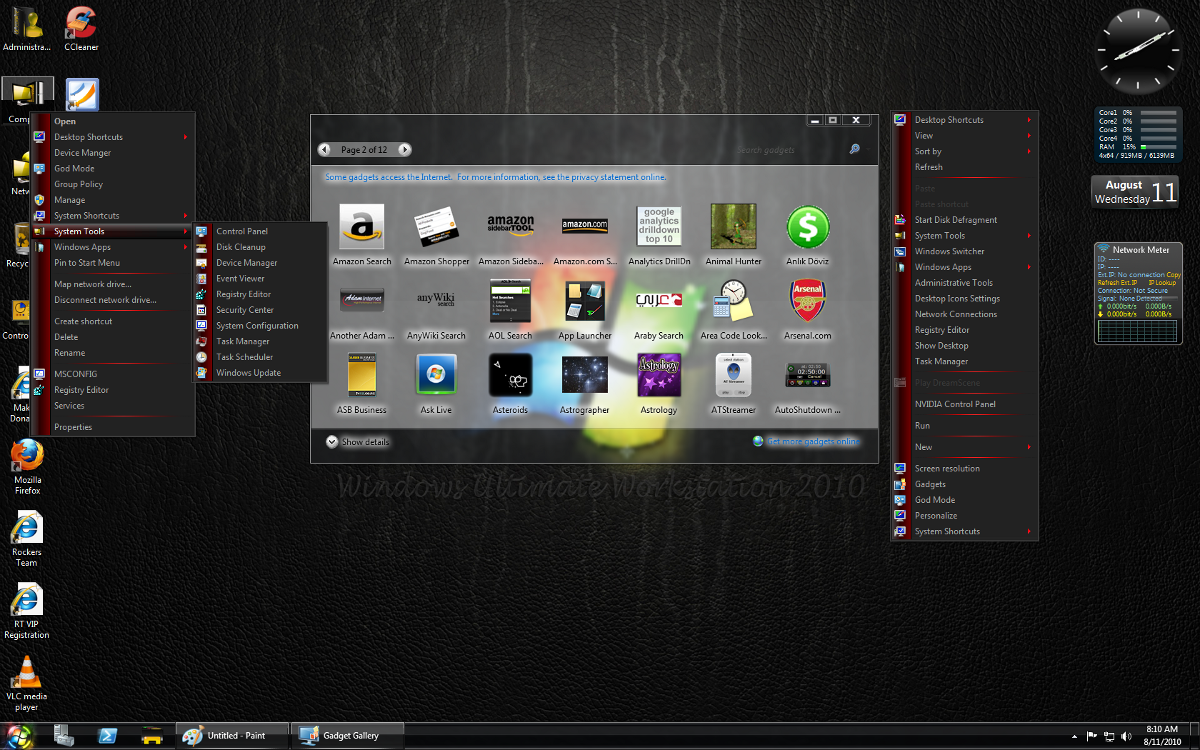
Task: Select the Astrographer gadget
Action: 585,375
